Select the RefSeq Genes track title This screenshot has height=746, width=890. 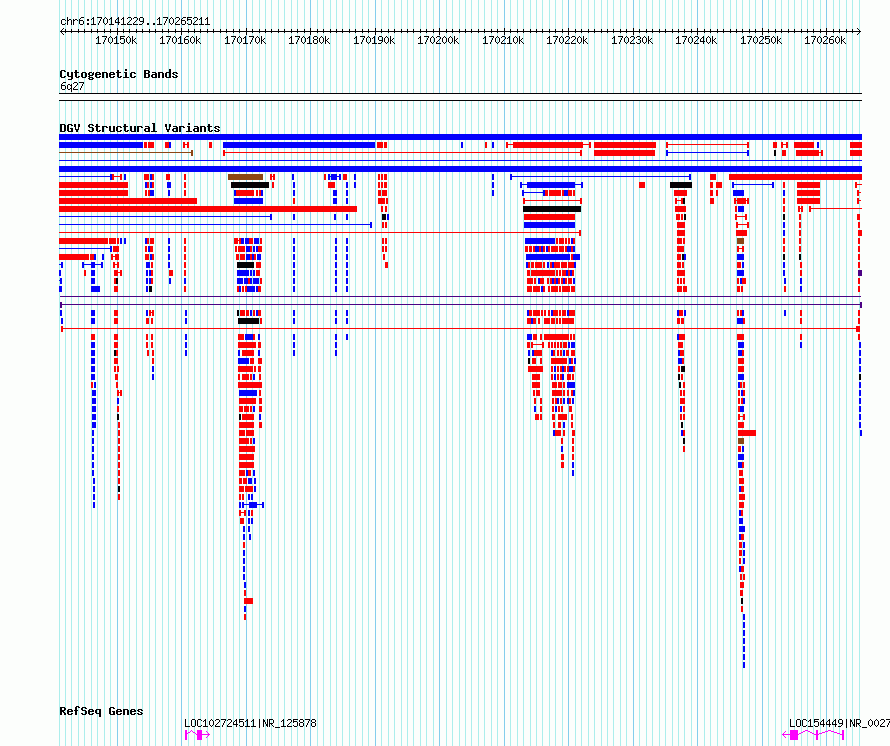[101, 711]
